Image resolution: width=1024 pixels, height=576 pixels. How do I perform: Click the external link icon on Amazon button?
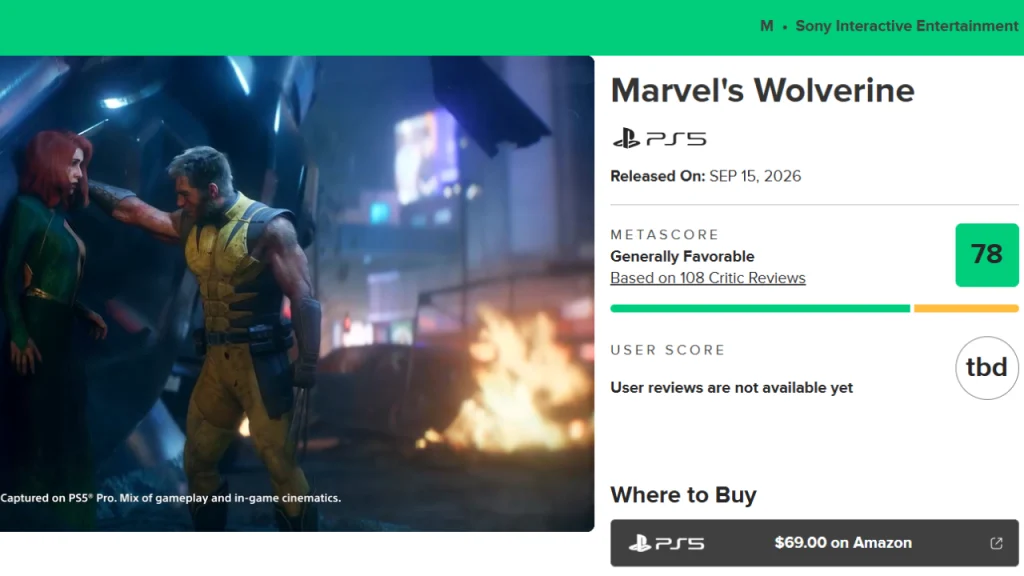996,543
